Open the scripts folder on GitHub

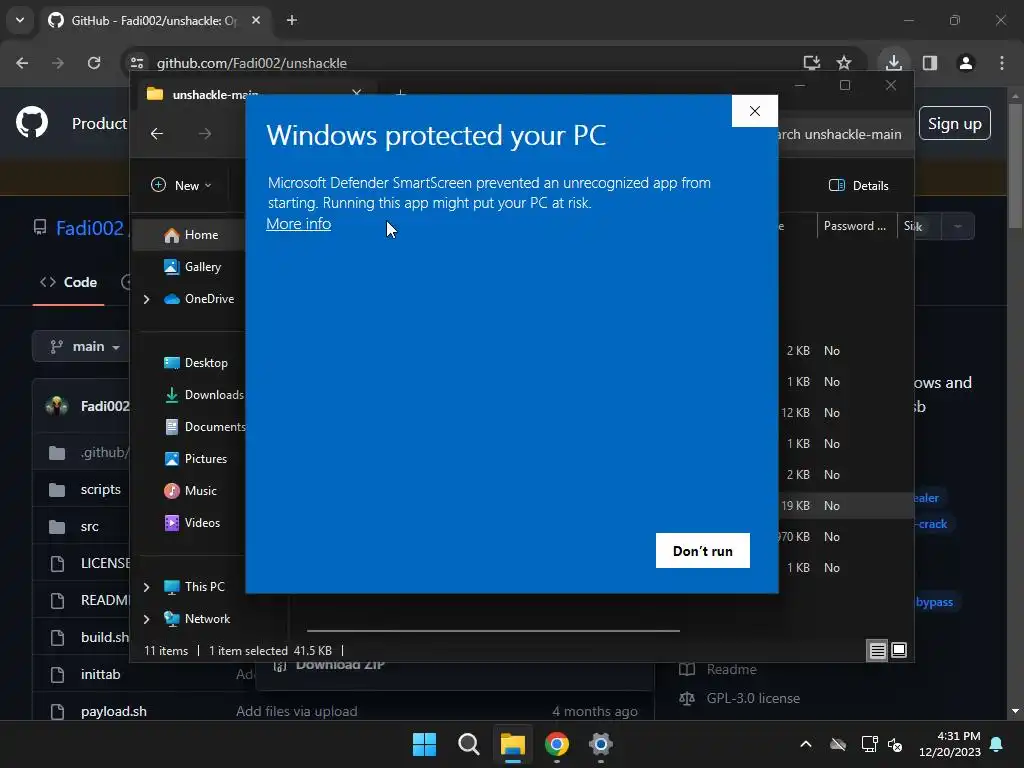[101, 489]
